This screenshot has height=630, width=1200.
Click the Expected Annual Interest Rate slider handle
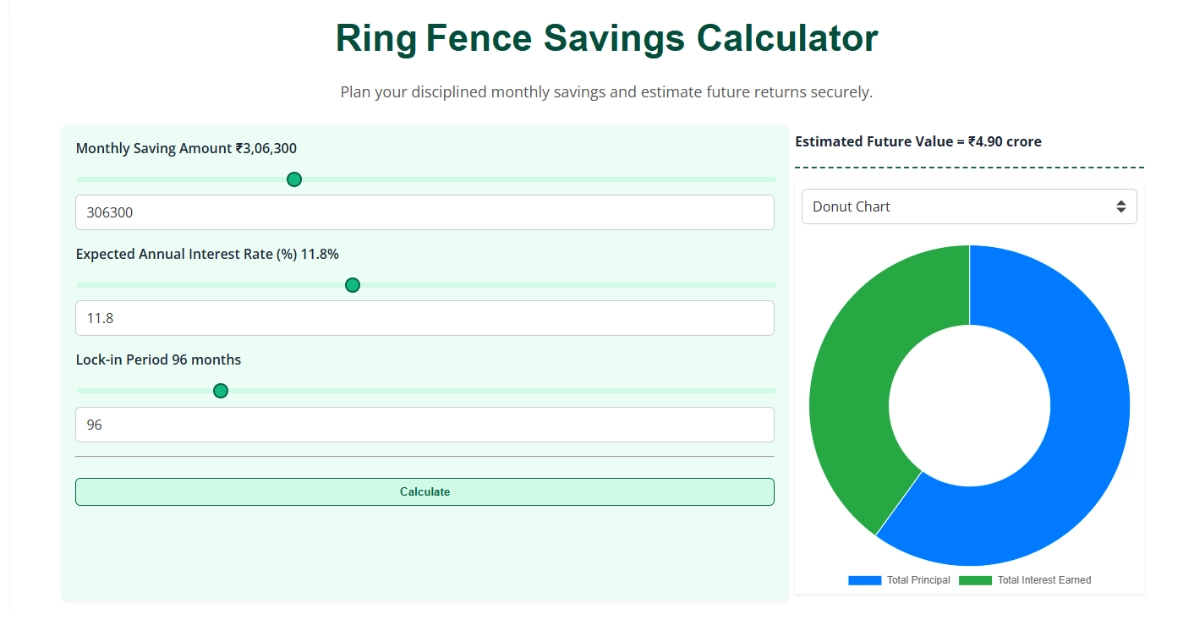point(352,285)
